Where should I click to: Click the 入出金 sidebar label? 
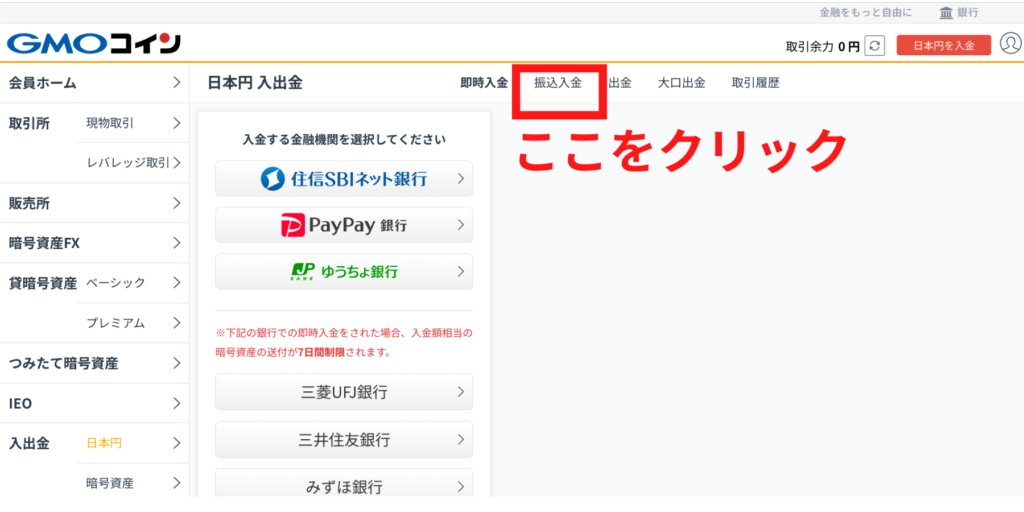(29, 443)
